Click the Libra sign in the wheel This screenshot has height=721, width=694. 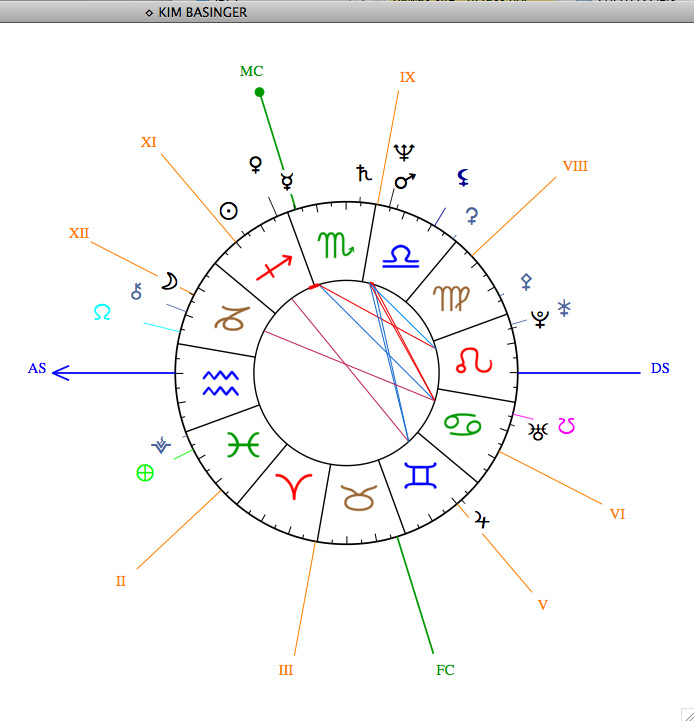pos(401,257)
